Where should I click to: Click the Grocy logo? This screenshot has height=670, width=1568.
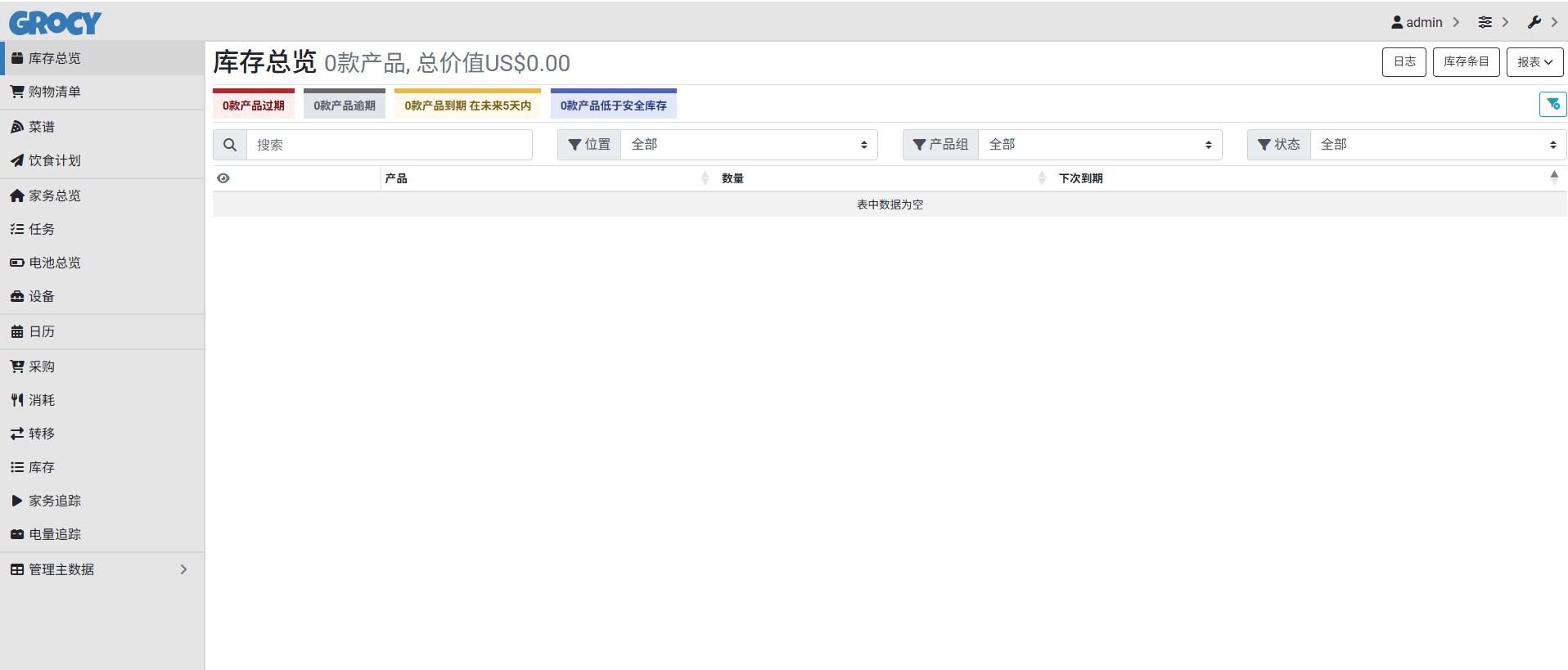tap(56, 23)
